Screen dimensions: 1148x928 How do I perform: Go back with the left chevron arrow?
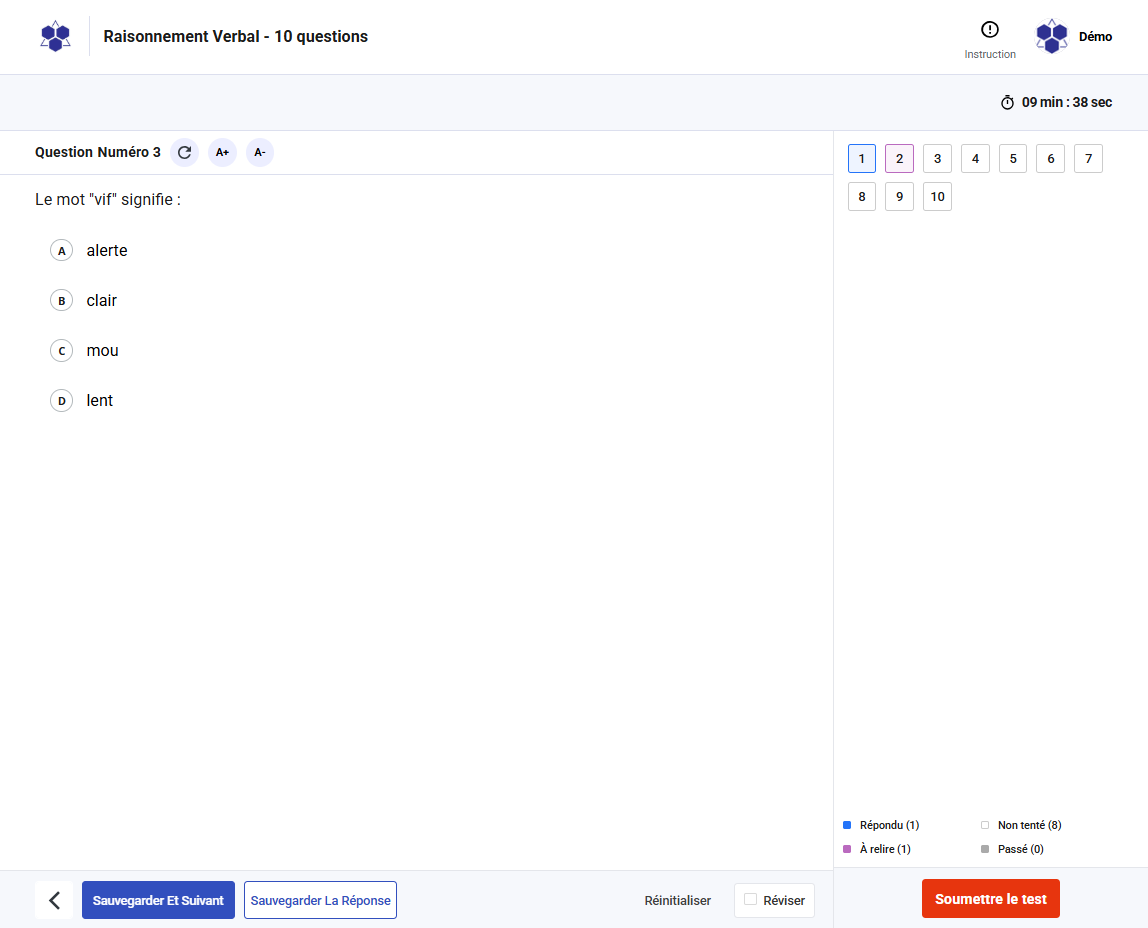click(54, 900)
